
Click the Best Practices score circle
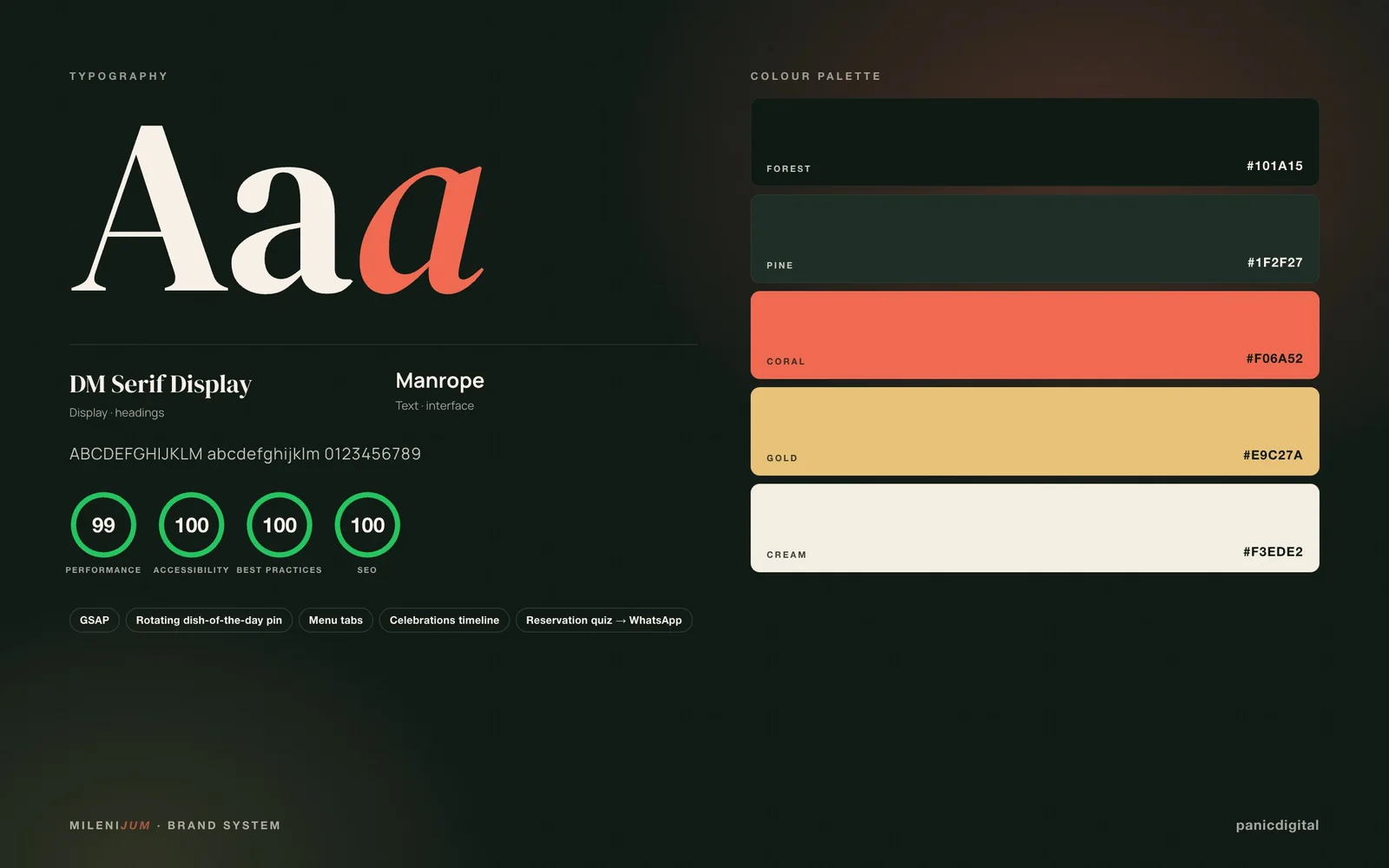[280, 524]
